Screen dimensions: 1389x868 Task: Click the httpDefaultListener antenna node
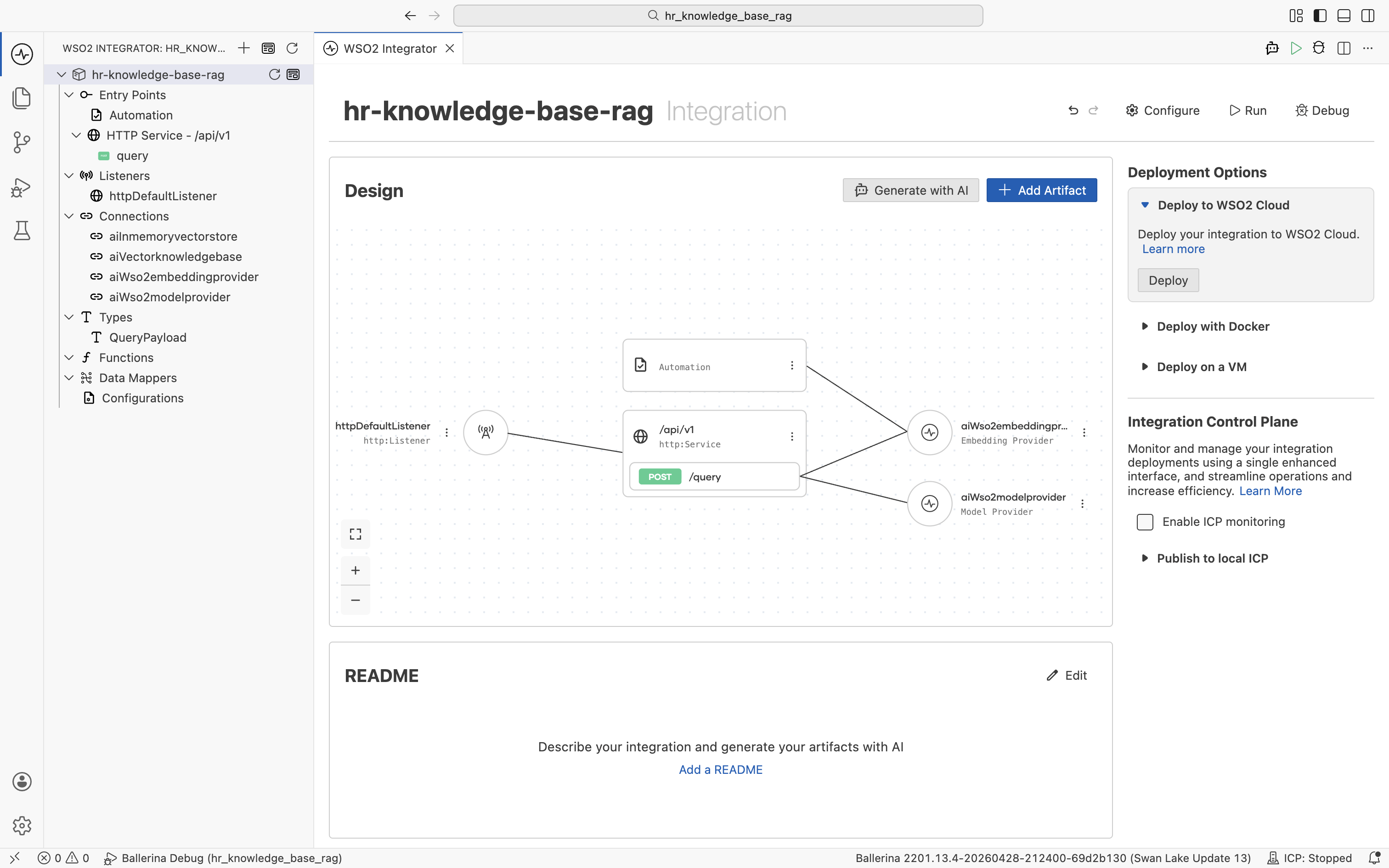click(x=486, y=432)
